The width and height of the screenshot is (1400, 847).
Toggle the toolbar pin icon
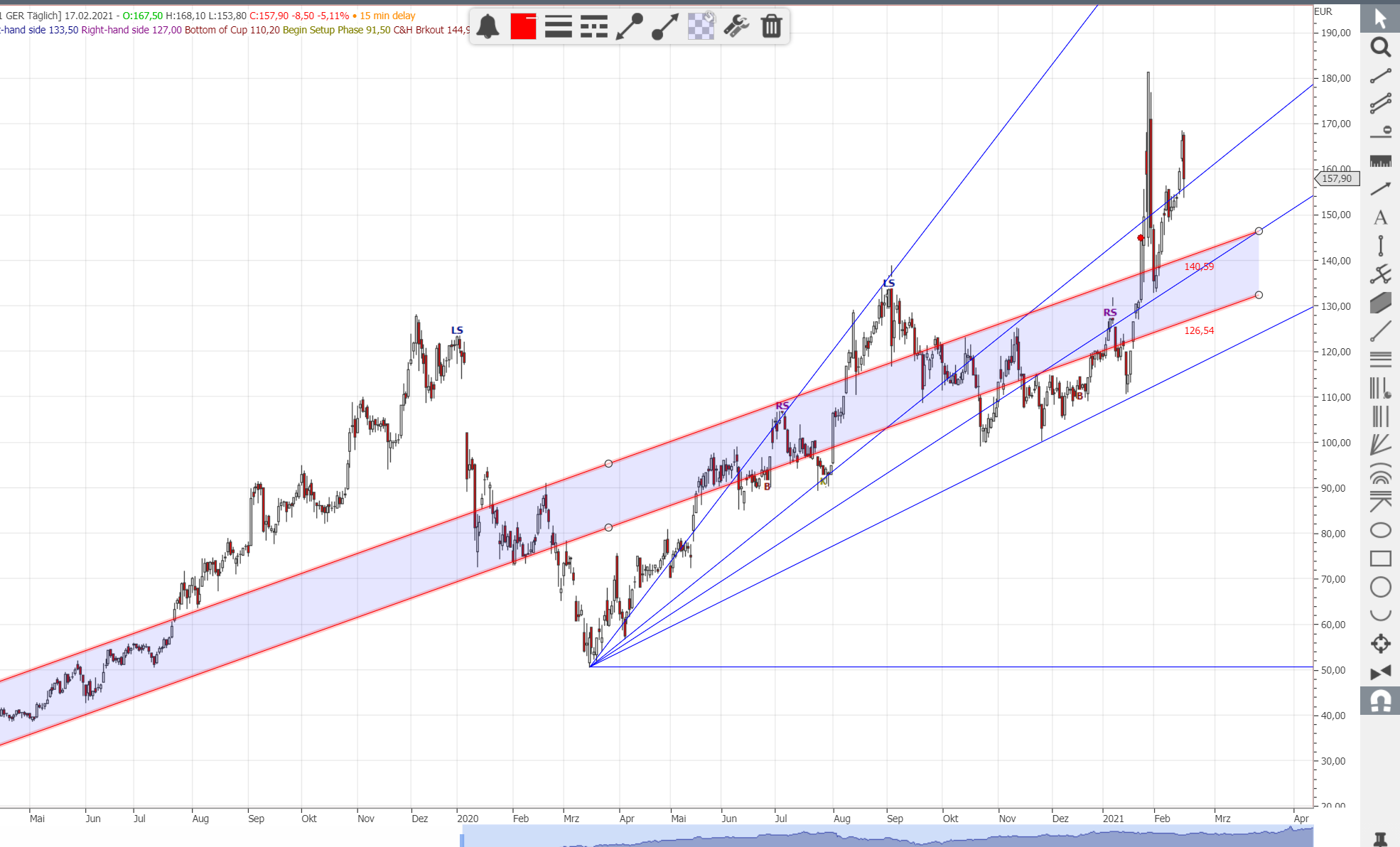tap(1380, 839)
